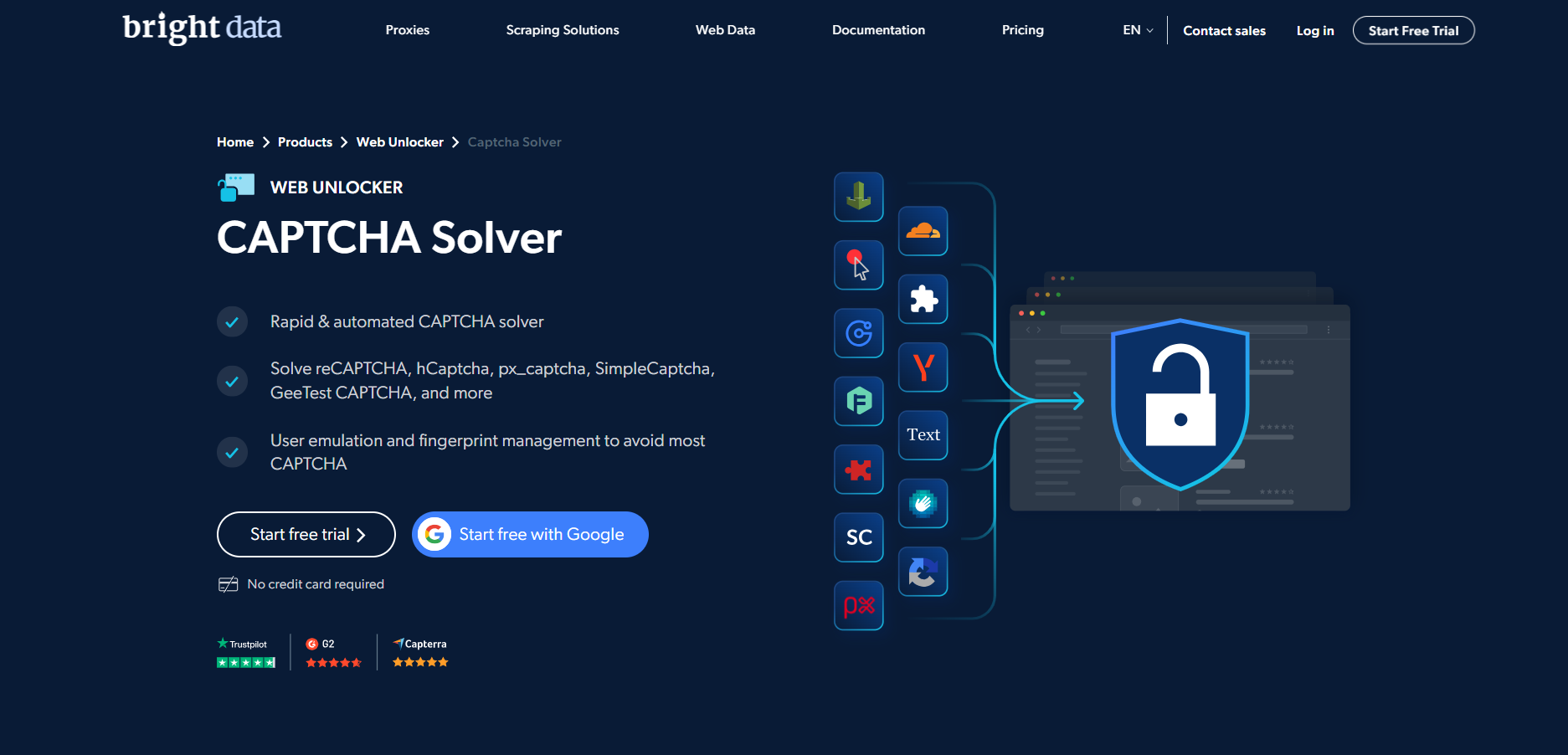The height and width of the screenshot is (755, 1568).
Task: Click the px_captcha PerimeterX icon
Action: click(859, 605)
